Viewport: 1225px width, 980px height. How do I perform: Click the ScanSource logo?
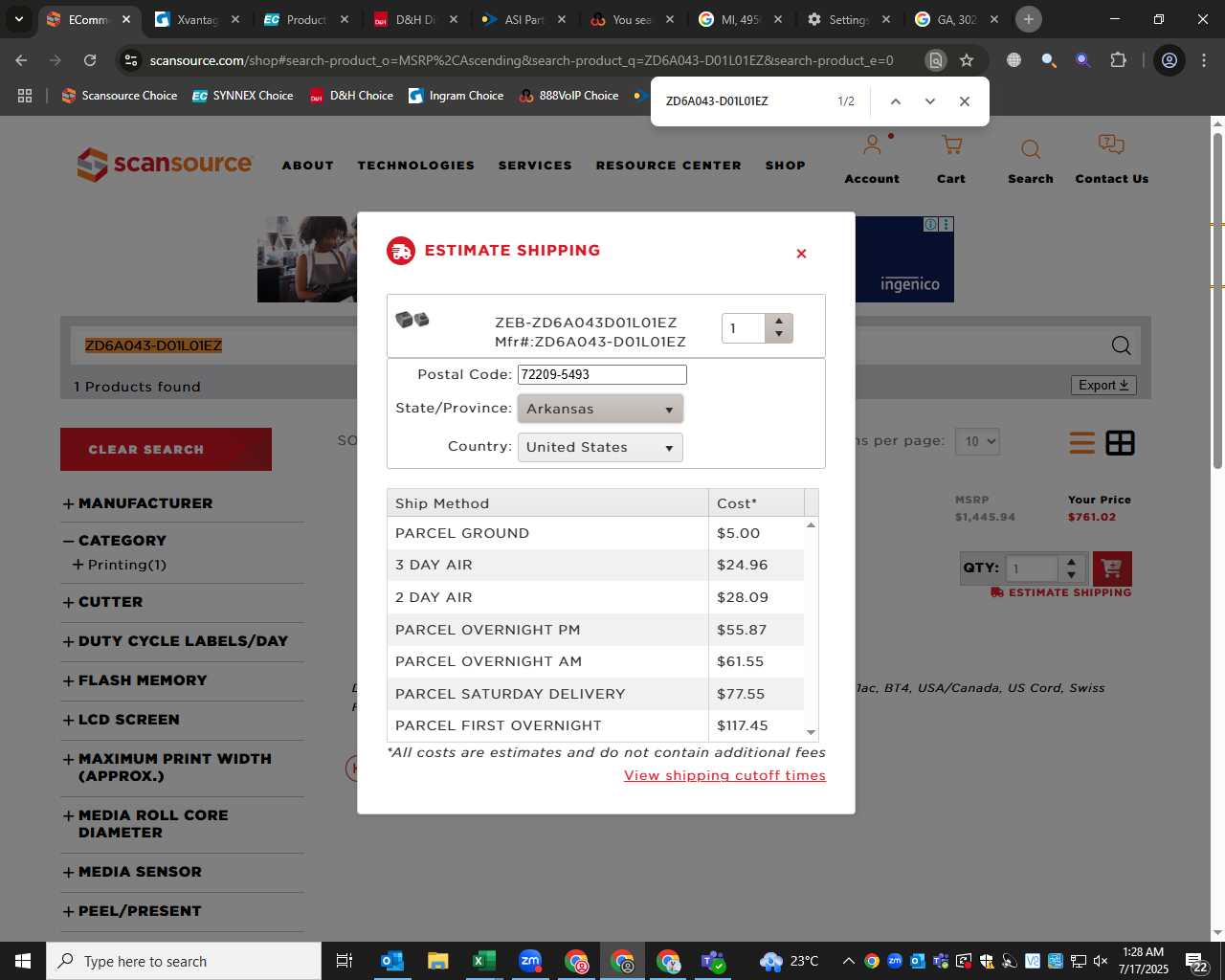(x=165, y=164)
